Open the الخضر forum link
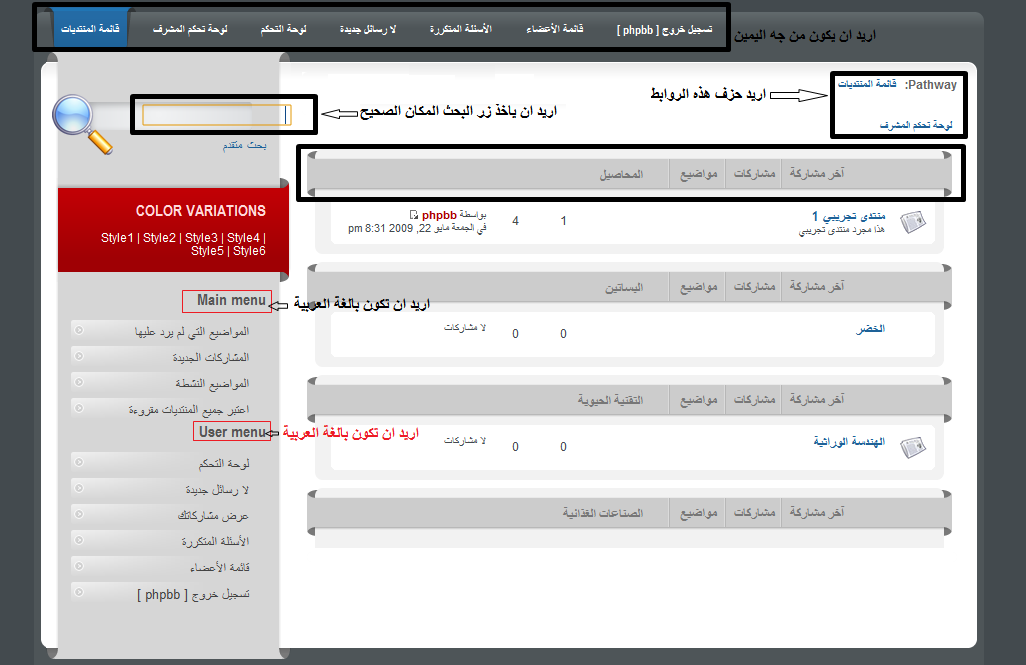Screen dimensions: 1026x665 [x=869, y=328]
